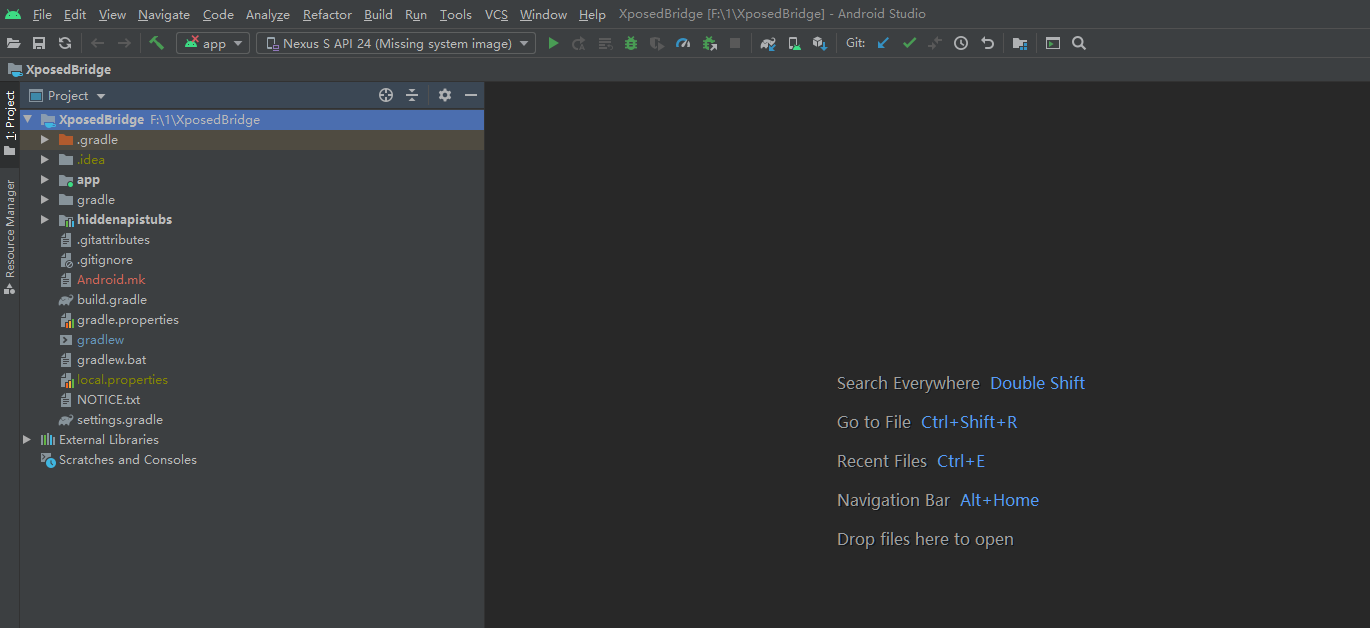
Task: Expand the External Libraries arrow
Action: coord(27,440)
